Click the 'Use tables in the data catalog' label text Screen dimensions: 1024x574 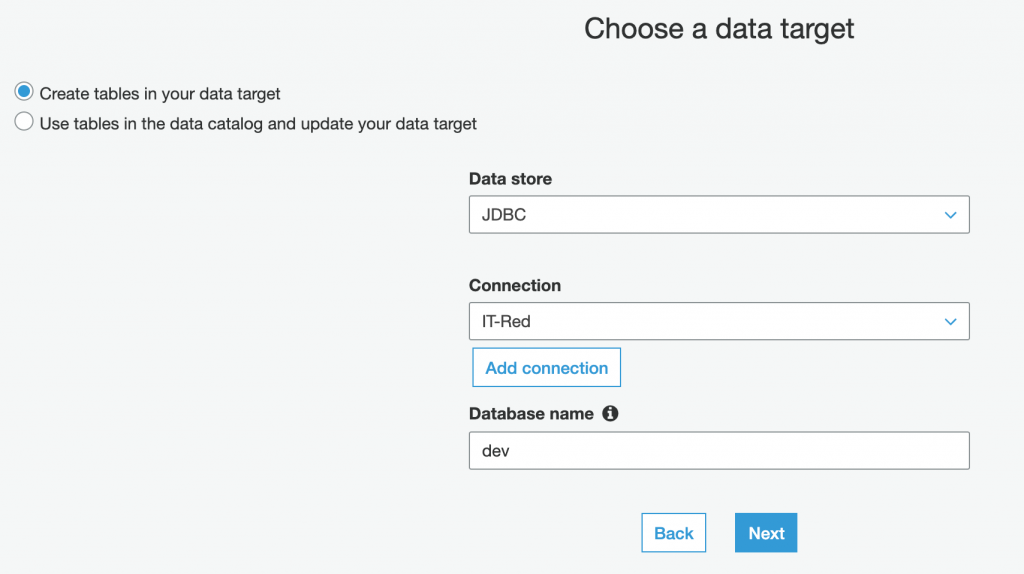(x=258, y=124)
